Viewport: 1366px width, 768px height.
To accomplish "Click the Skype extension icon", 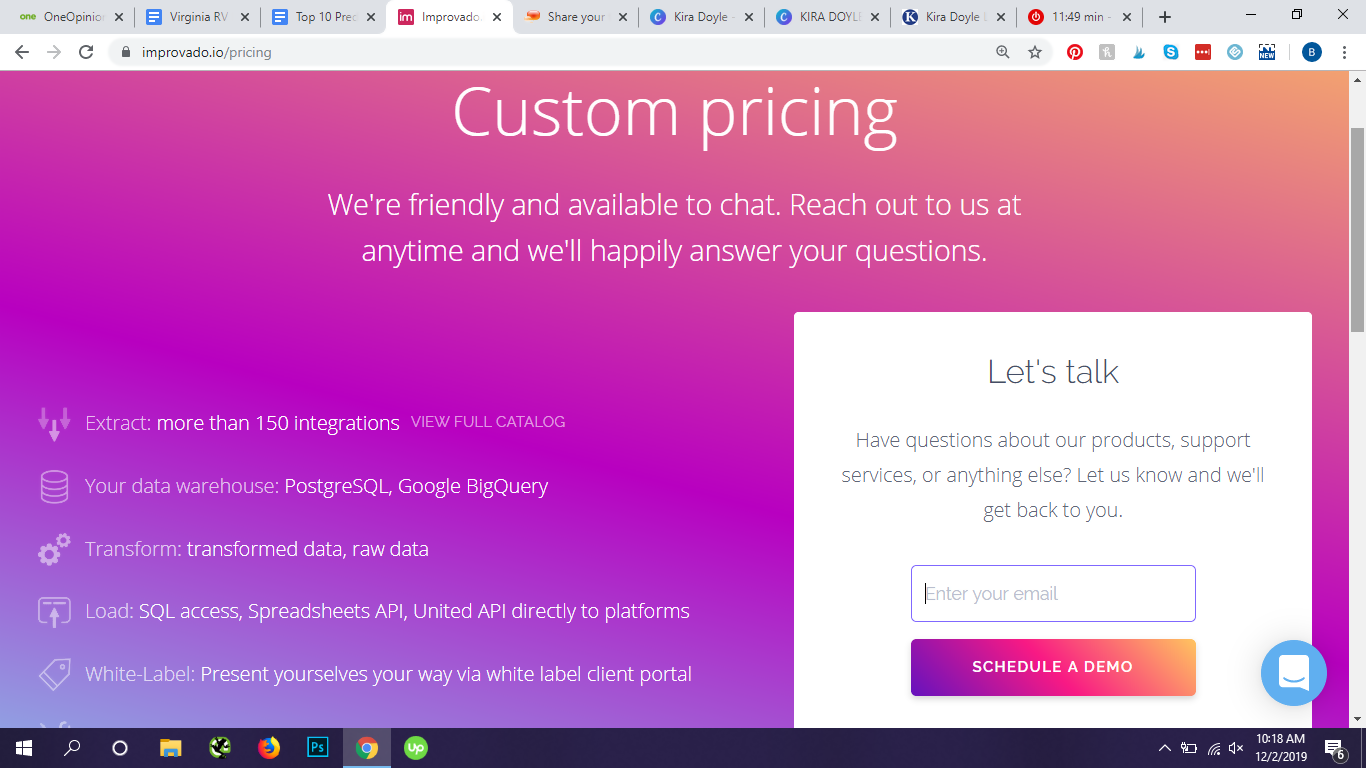I will 1171,52.
